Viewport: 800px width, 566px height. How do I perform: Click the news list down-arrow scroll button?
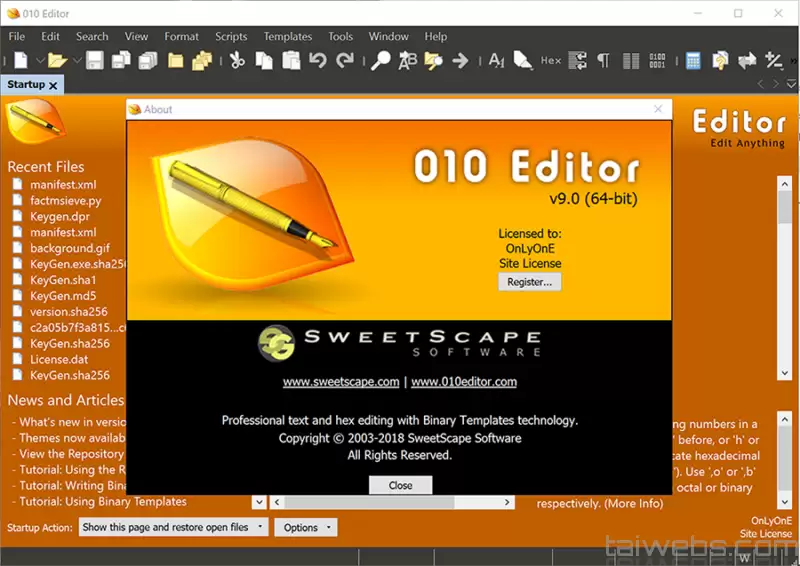pos(259,502)
